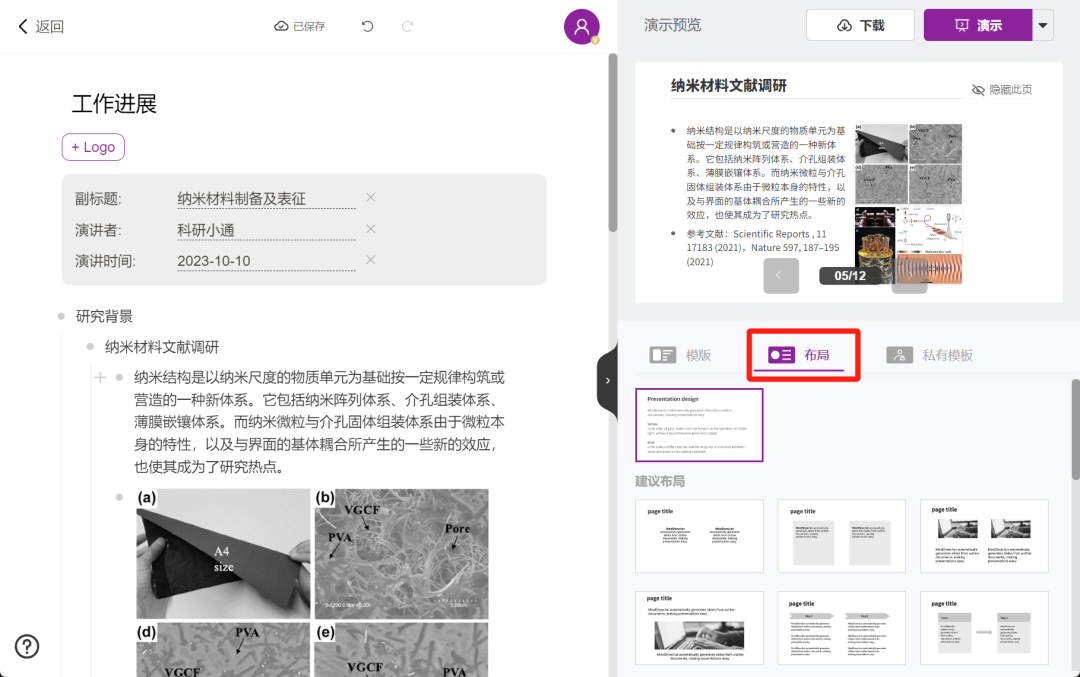Clear the presentation date with X icon
1080x677 pixels.
370,260
